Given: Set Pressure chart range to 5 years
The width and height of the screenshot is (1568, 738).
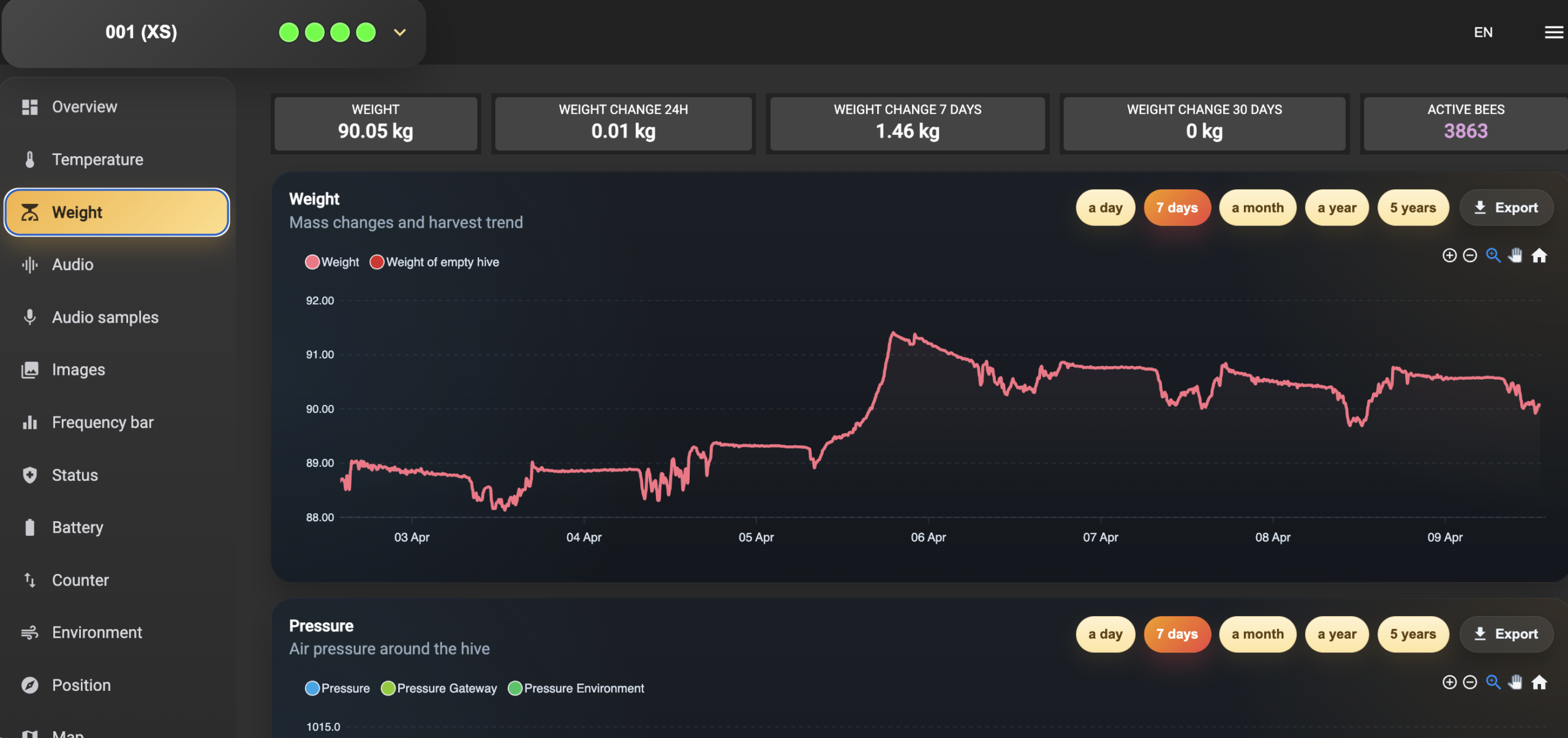Looking at the screenshot, I should click(x=1413, y=634).
